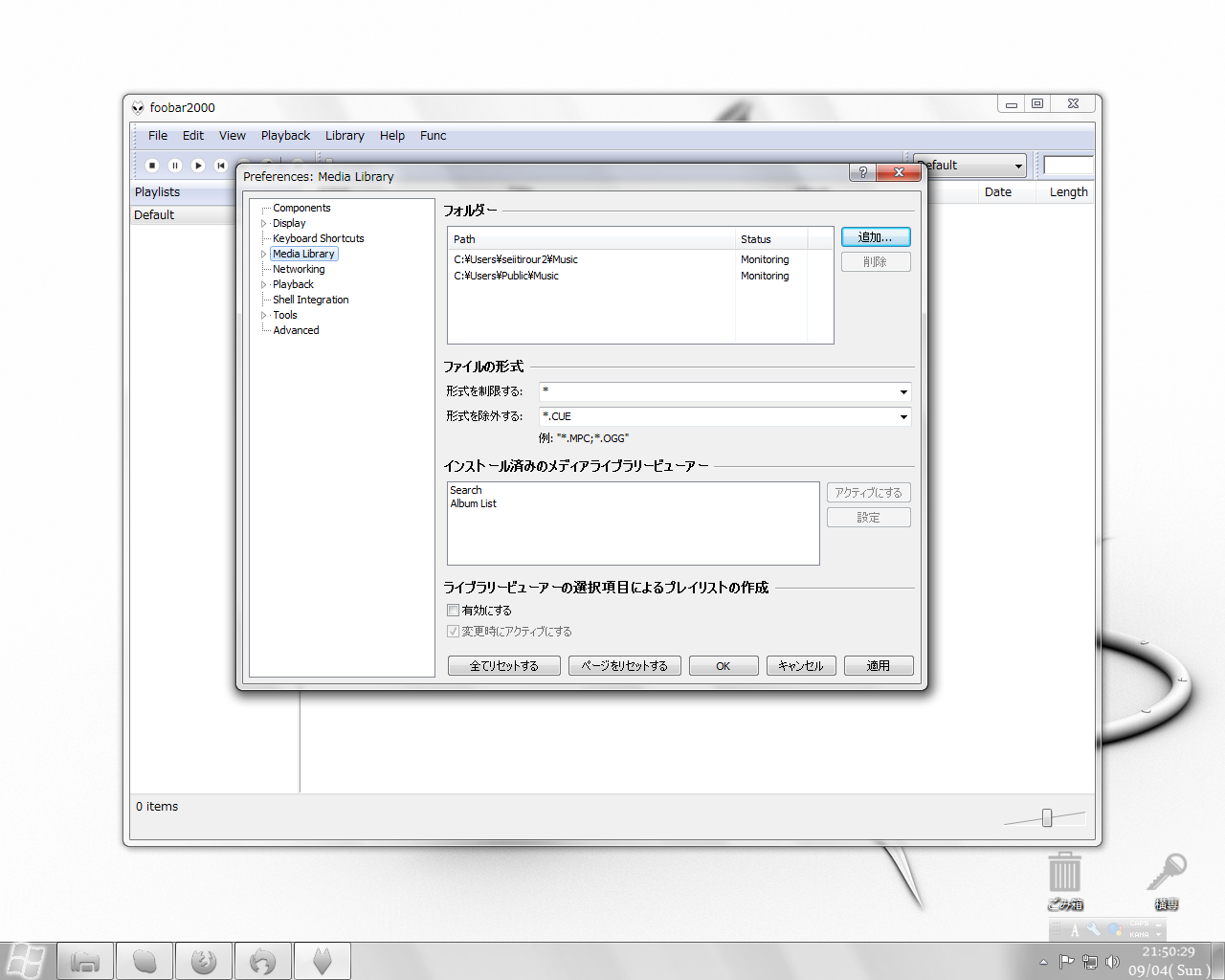Screen dimensions: 1225x980
Task: Open the Recycle Bin desktop icon ごみ箱
Action: 1064,880
